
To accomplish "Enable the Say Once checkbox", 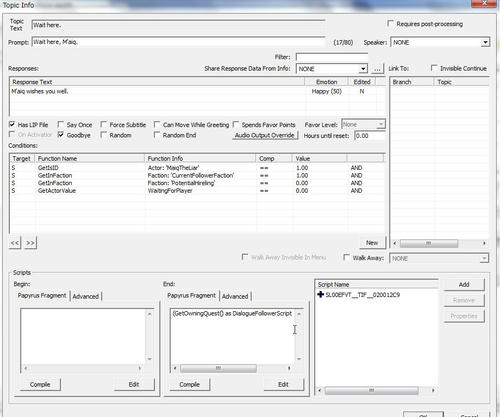I will [61, 124].
